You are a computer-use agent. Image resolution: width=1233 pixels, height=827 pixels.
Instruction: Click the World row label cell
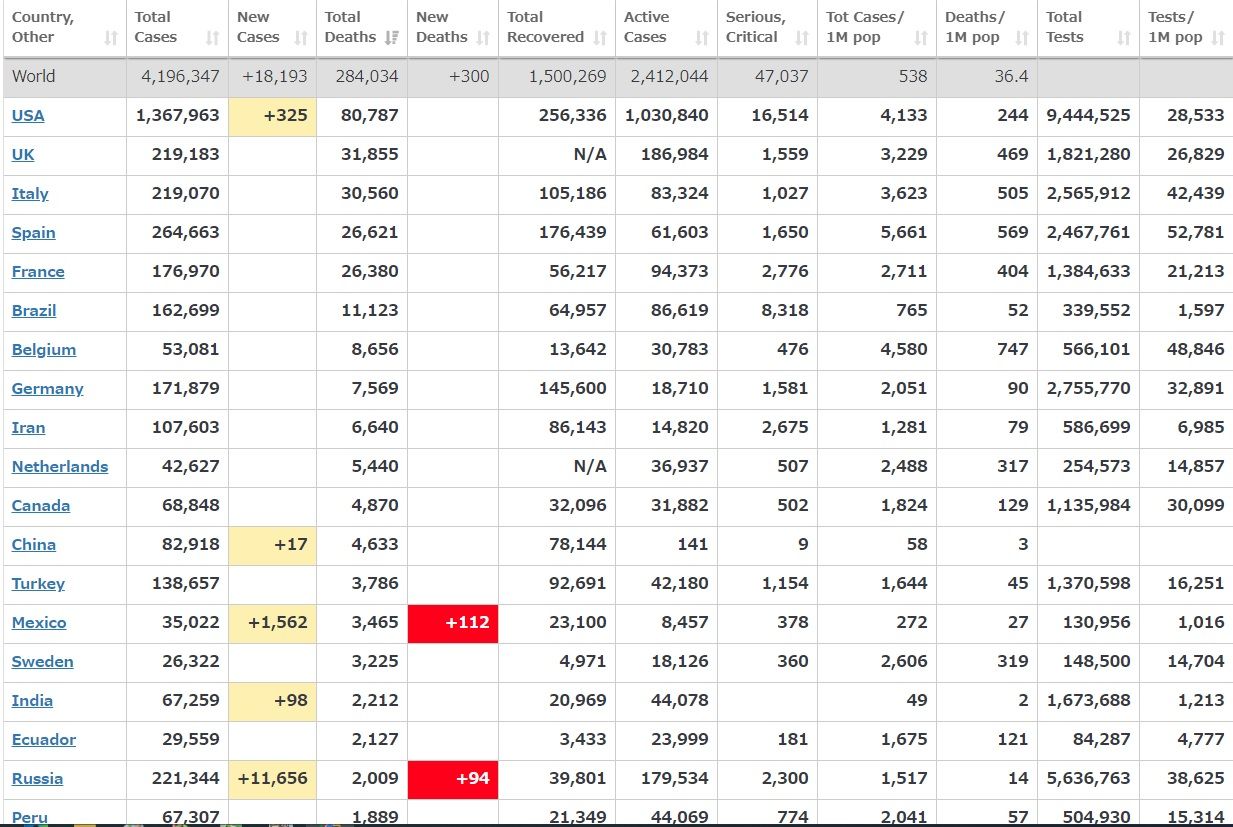(x=34, y=76)
